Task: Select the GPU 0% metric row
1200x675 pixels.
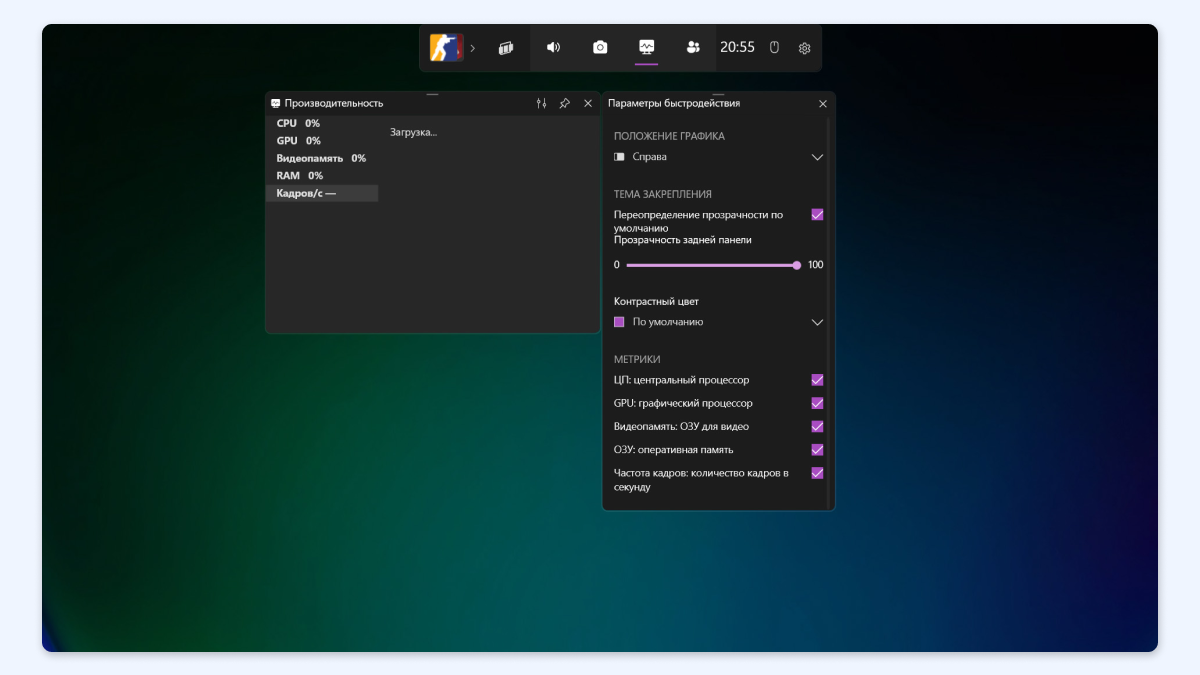Action: 322,141
